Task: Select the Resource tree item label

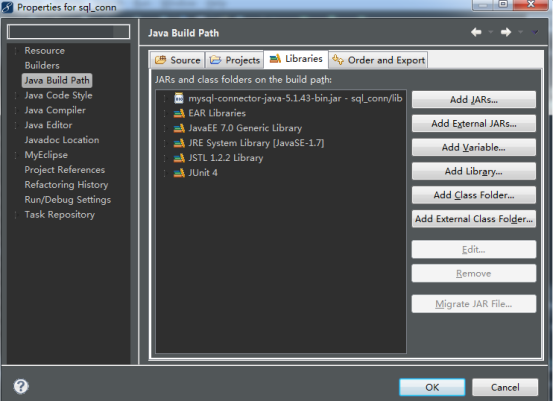Action: coord(45,51)
